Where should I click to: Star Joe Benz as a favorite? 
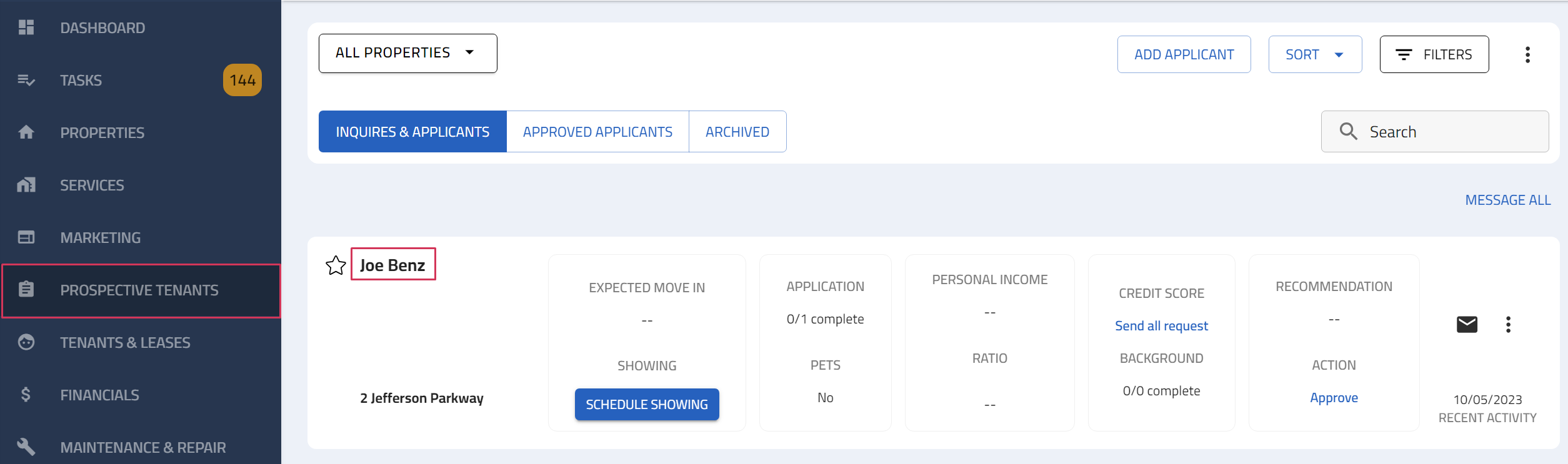(336, 265)
